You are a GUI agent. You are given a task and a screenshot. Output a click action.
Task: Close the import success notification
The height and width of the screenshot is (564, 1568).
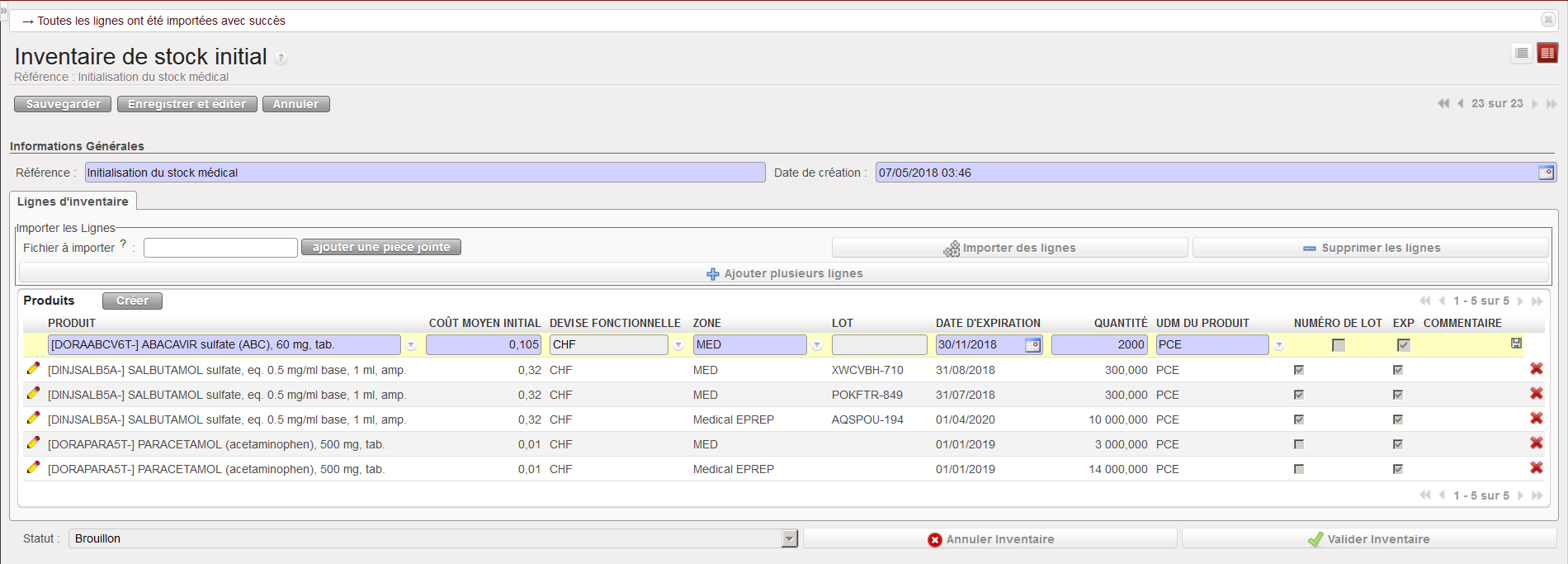pyautogui.click(x=1548, y=20)
